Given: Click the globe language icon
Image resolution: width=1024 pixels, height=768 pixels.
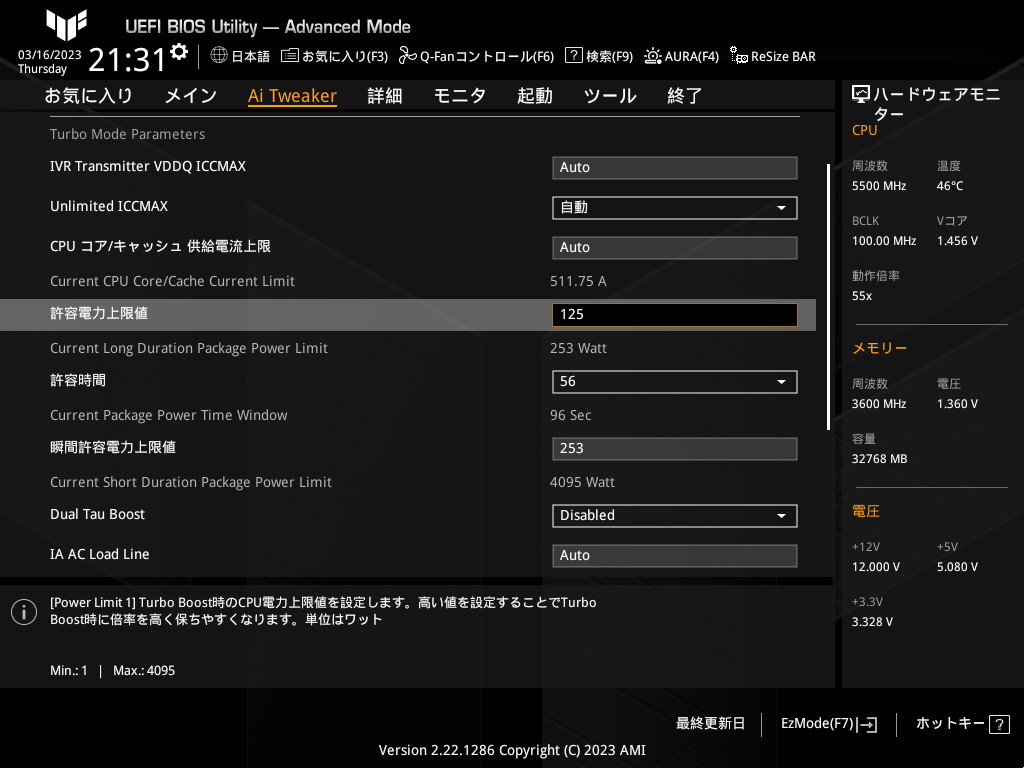Looking at the screenshot, I should click(219, 56).
